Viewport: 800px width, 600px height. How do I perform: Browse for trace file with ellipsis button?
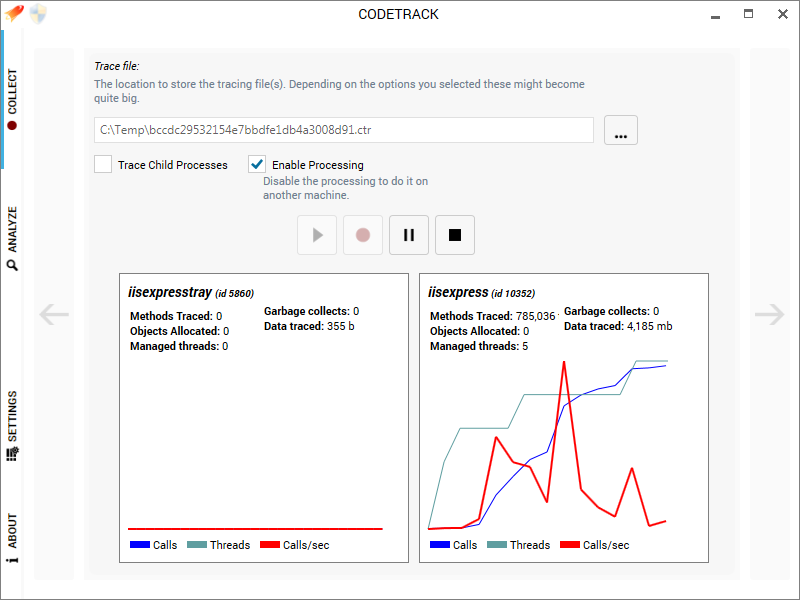(621, 130)
